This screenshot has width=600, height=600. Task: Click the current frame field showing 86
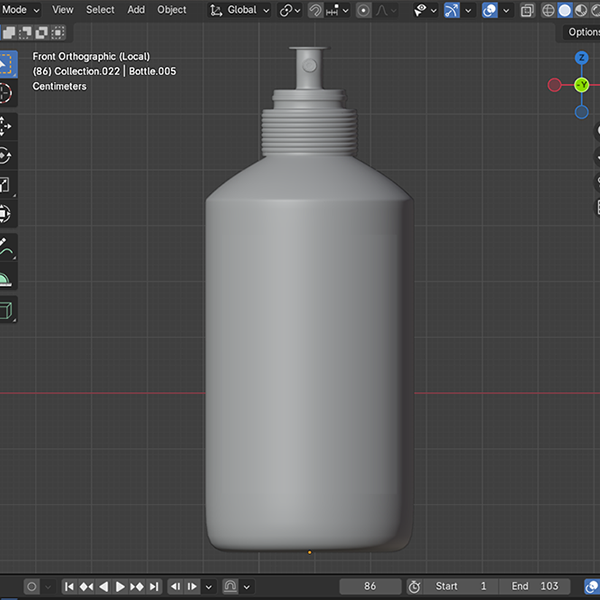point(370,586)
